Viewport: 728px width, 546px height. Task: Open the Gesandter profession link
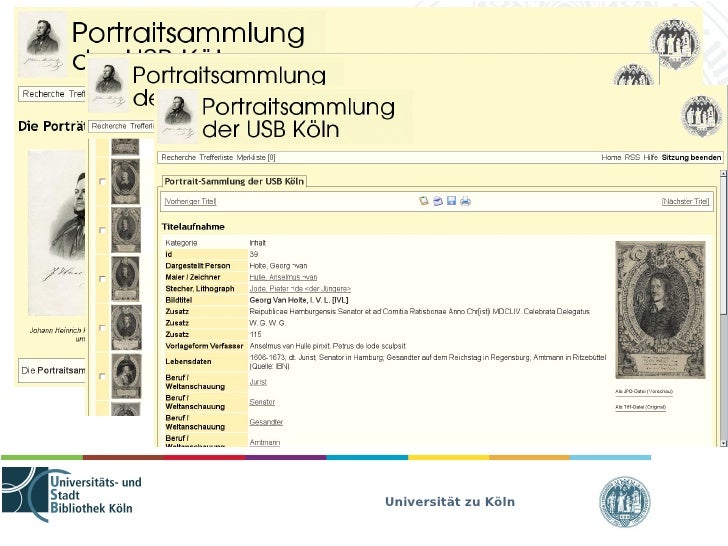click(x=266, y=422)
